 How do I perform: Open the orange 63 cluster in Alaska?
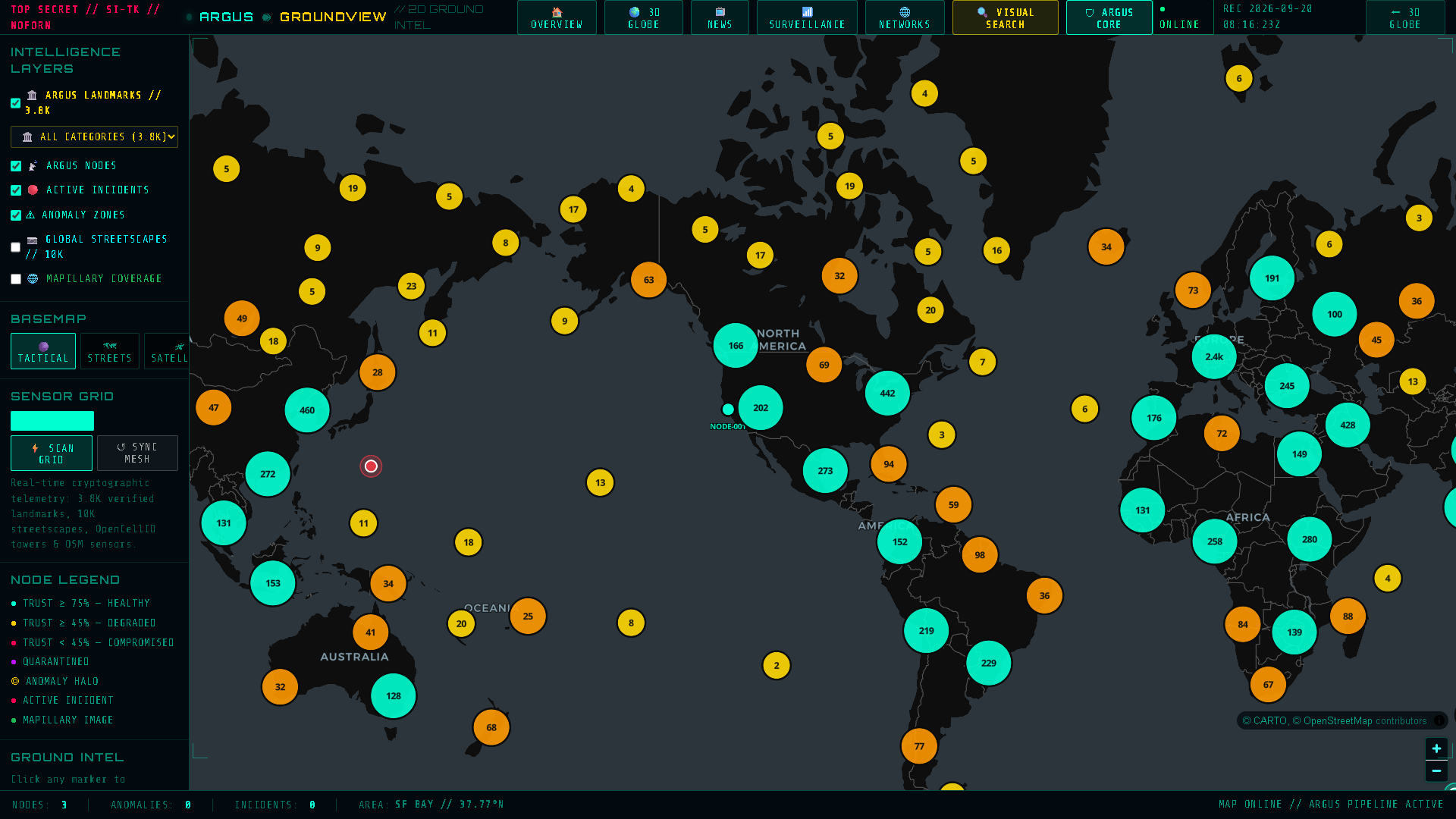(648, 280)
